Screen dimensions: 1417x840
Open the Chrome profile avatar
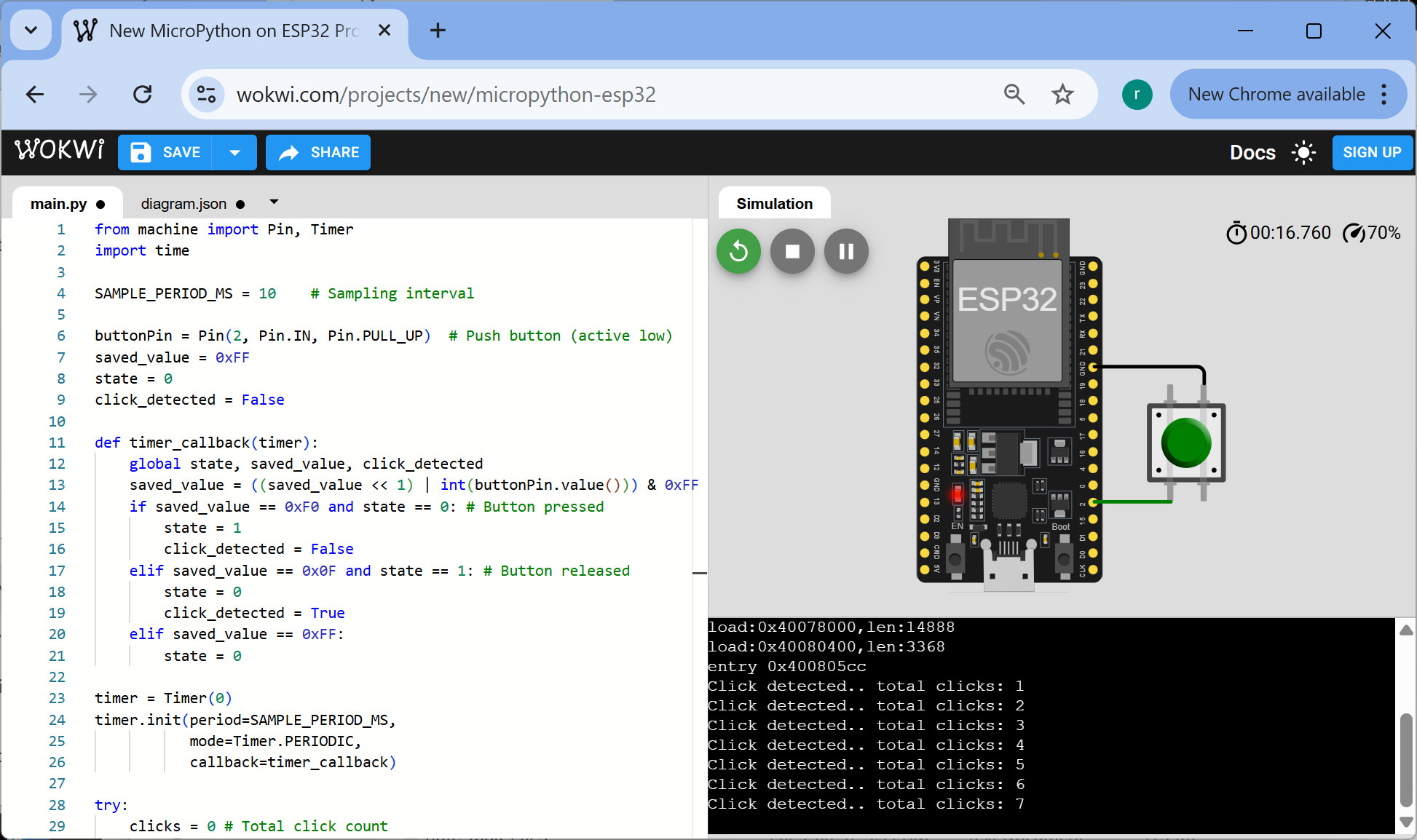(1137, 94)
